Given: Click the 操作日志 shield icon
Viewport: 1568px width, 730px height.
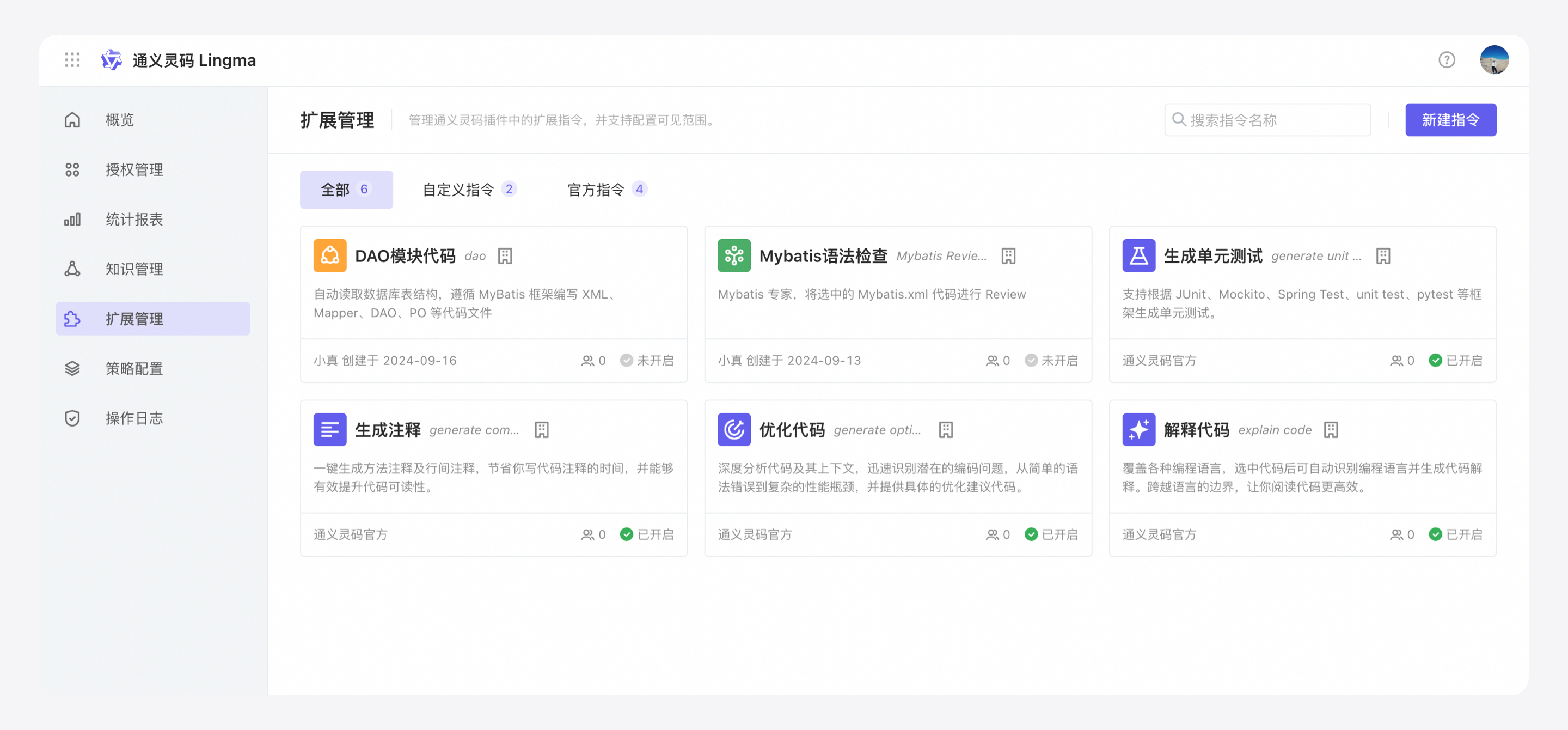Looking at the screenshot, I should 72,418.
